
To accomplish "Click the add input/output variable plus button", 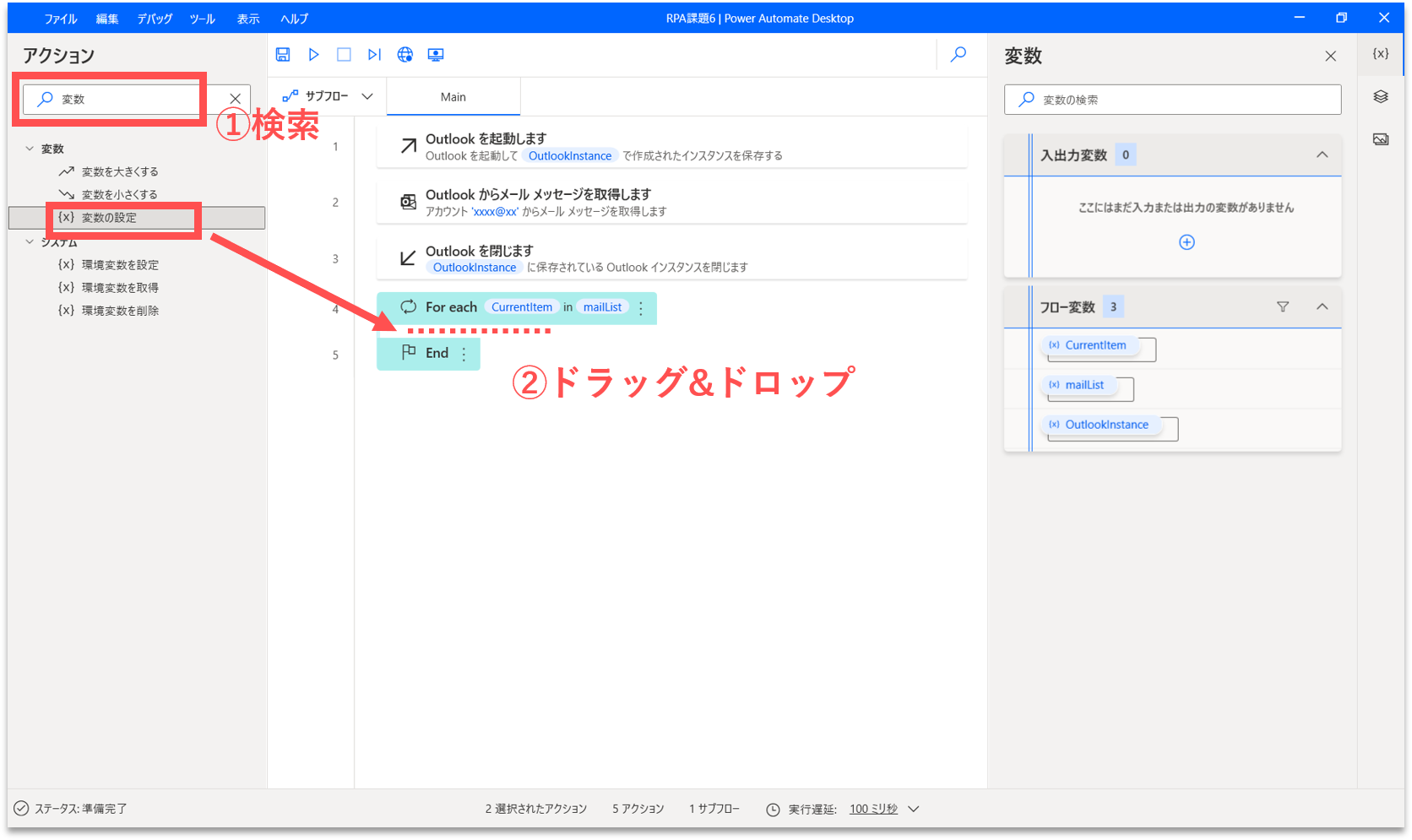I will 1187,242.
